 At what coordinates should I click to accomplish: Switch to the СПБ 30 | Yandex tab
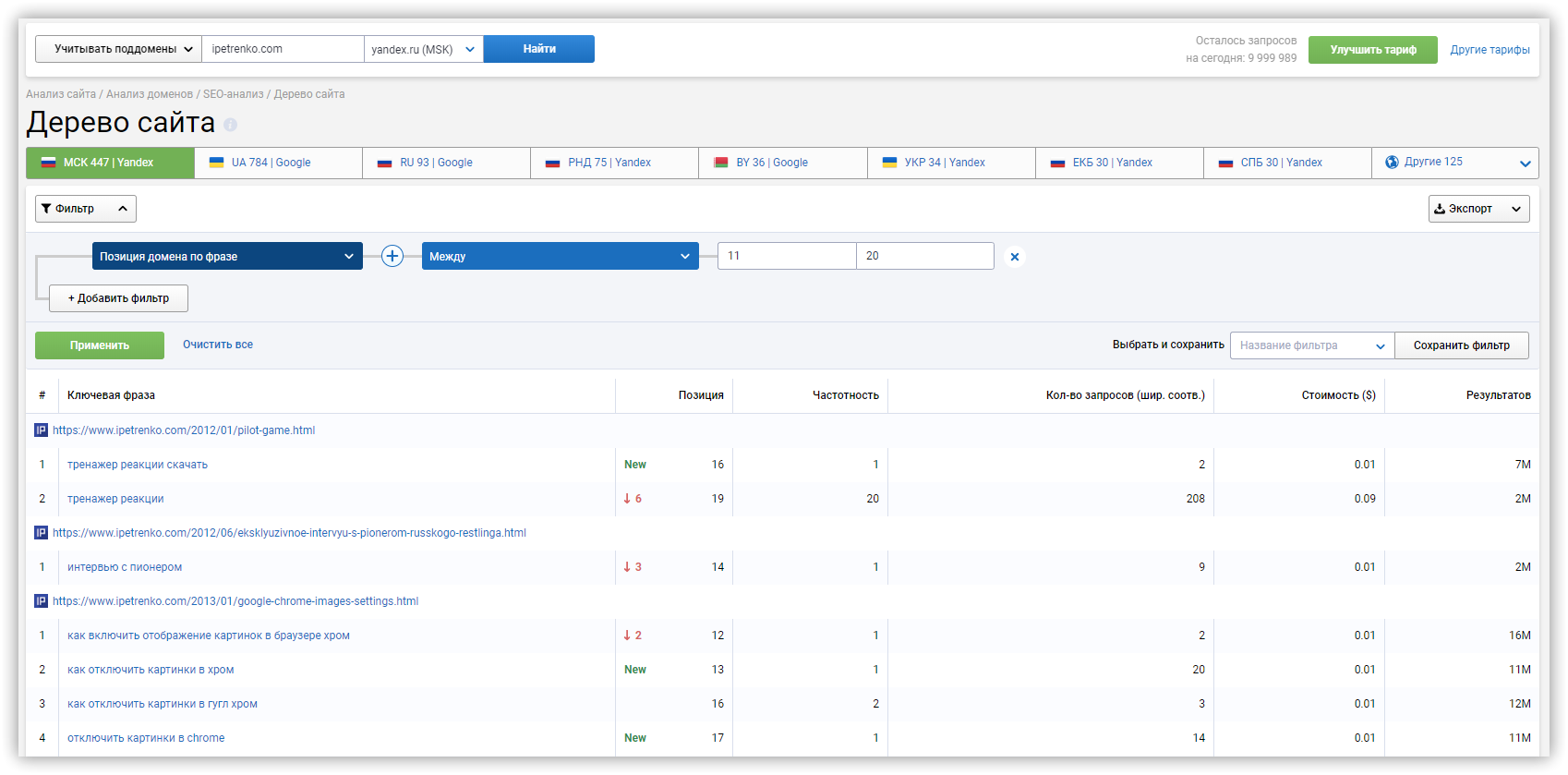tap(1287, 163)
